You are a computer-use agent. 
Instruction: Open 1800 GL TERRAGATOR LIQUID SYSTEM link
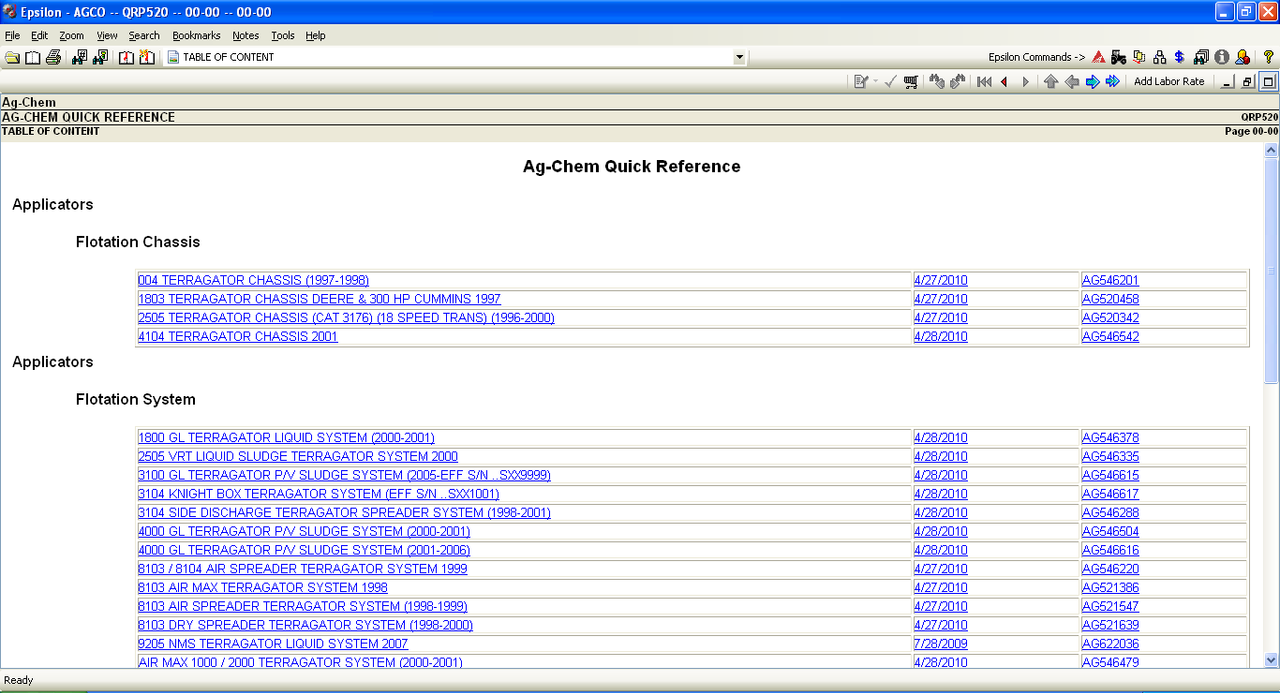(286, 438)
